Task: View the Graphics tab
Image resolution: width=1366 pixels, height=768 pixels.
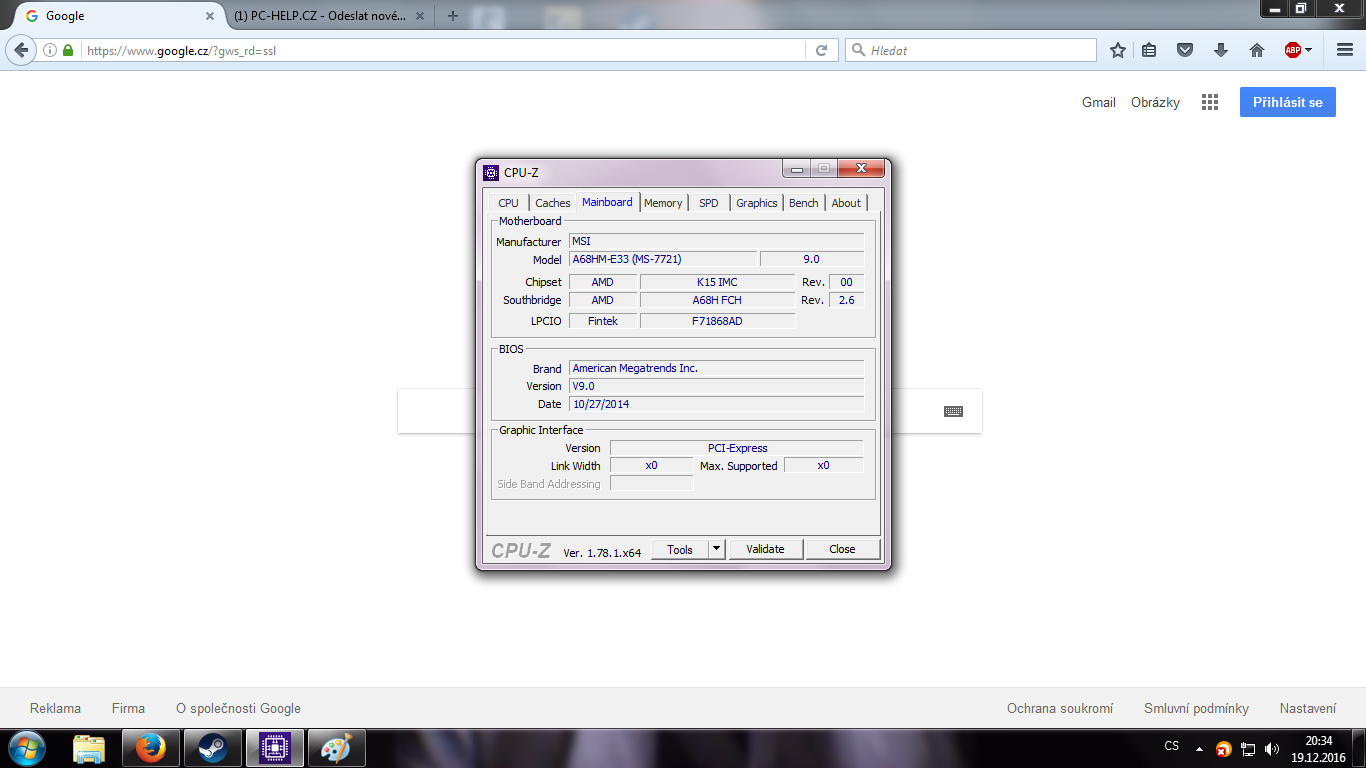Action: click(757, 203)
